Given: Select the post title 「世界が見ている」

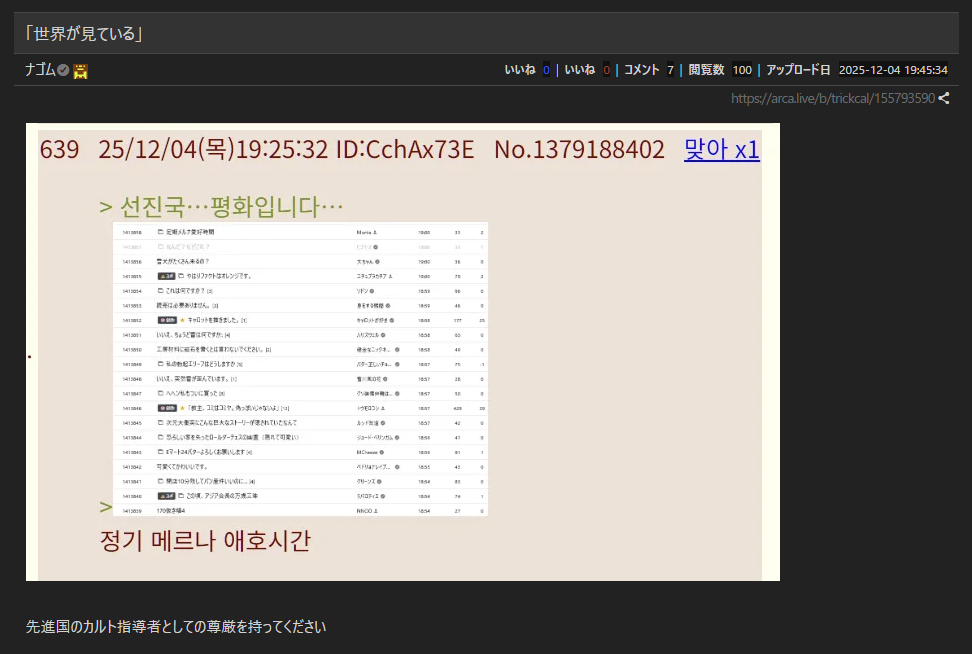Looking at the screenshot, I should click(x=85, y=33).
